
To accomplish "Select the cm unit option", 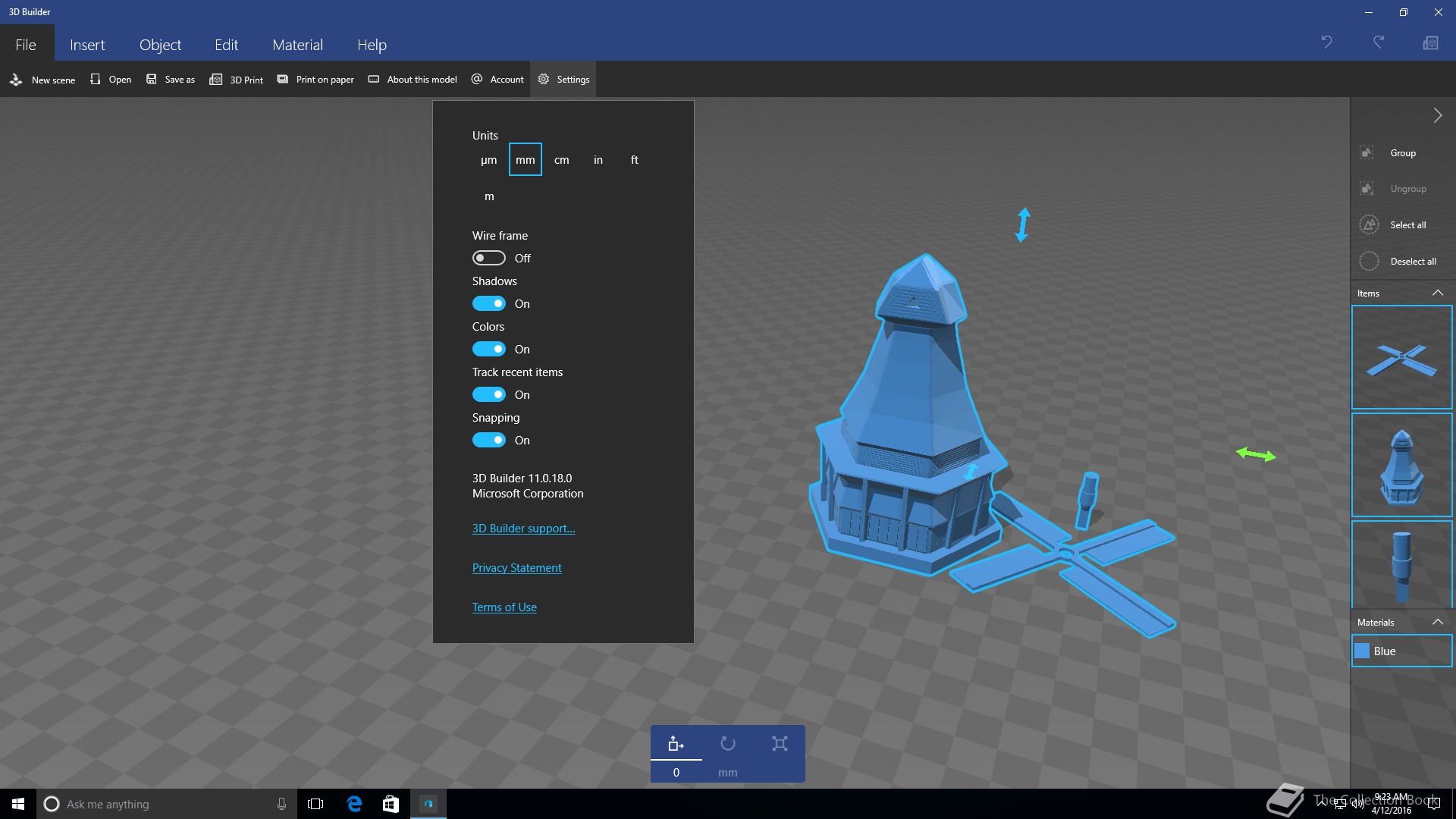I will point(562,159).
